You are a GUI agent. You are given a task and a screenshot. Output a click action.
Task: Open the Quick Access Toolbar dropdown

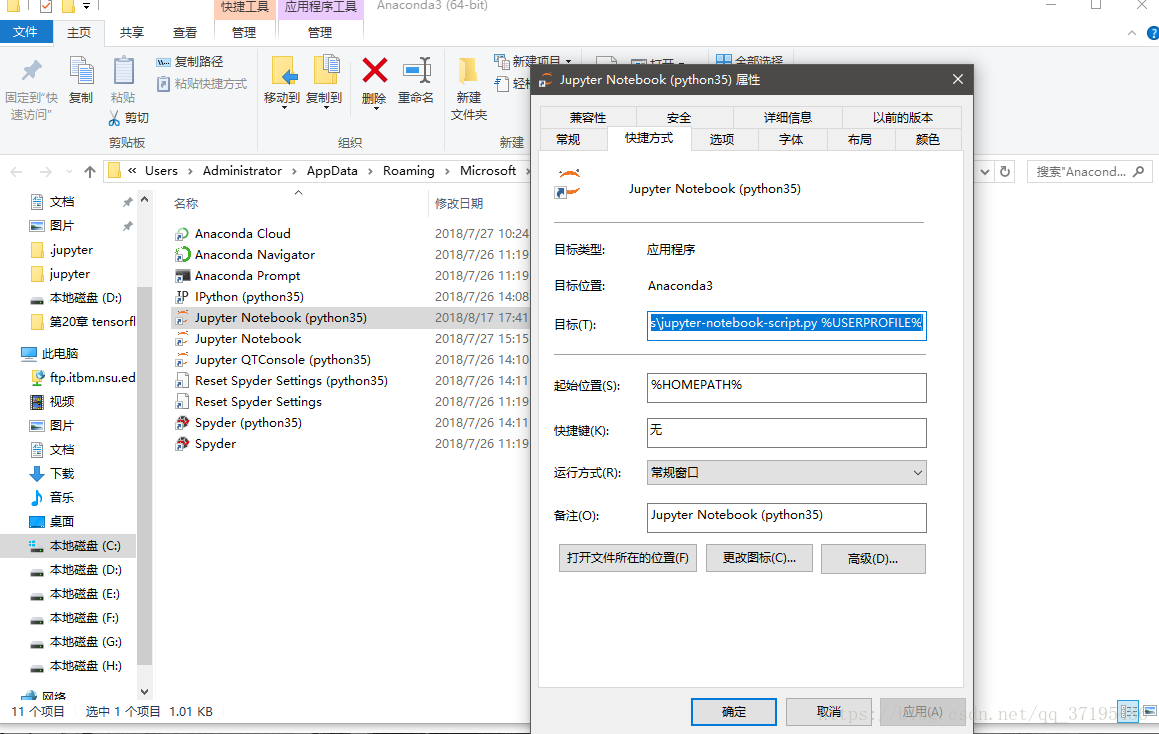[x=86, y=6]
